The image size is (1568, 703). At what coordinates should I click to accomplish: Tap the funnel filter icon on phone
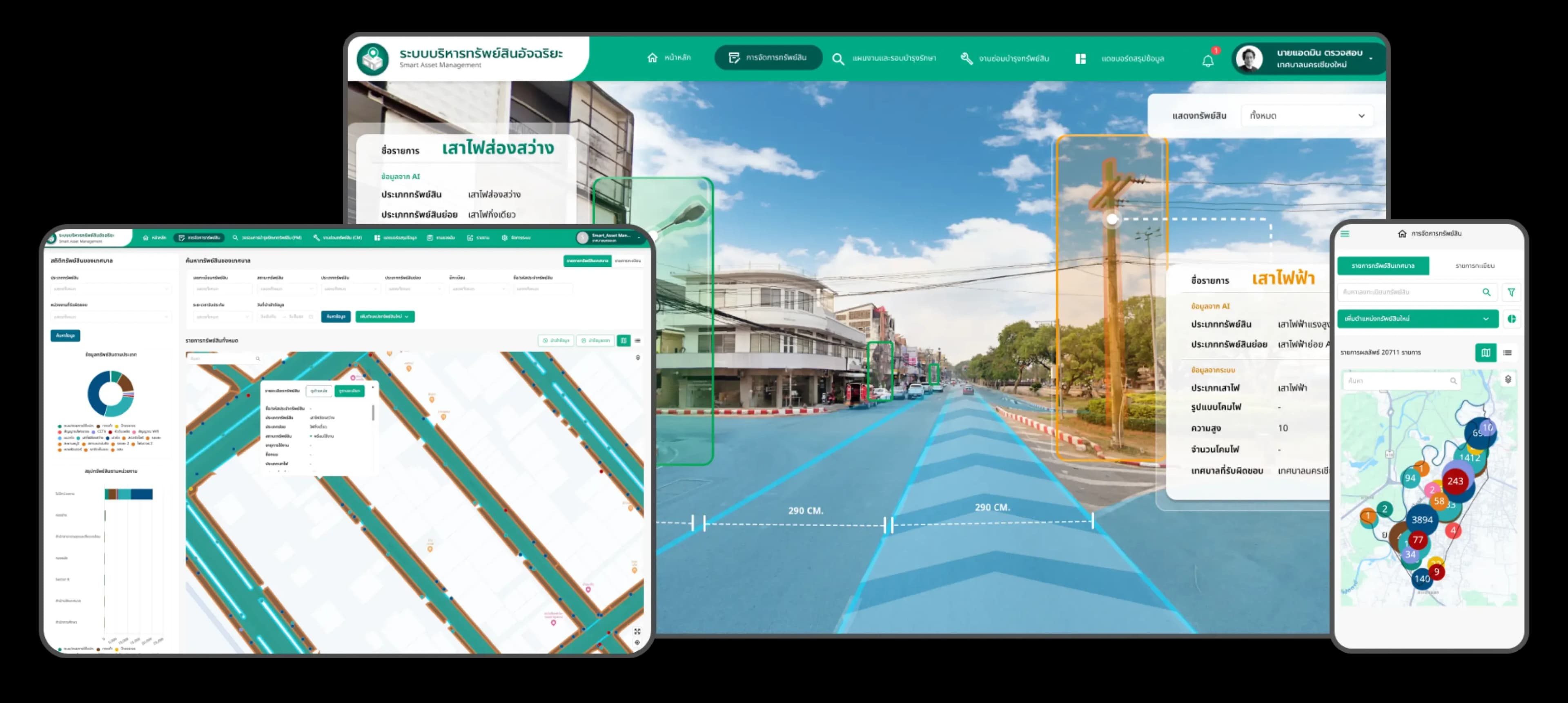(x=1511, y=292)
